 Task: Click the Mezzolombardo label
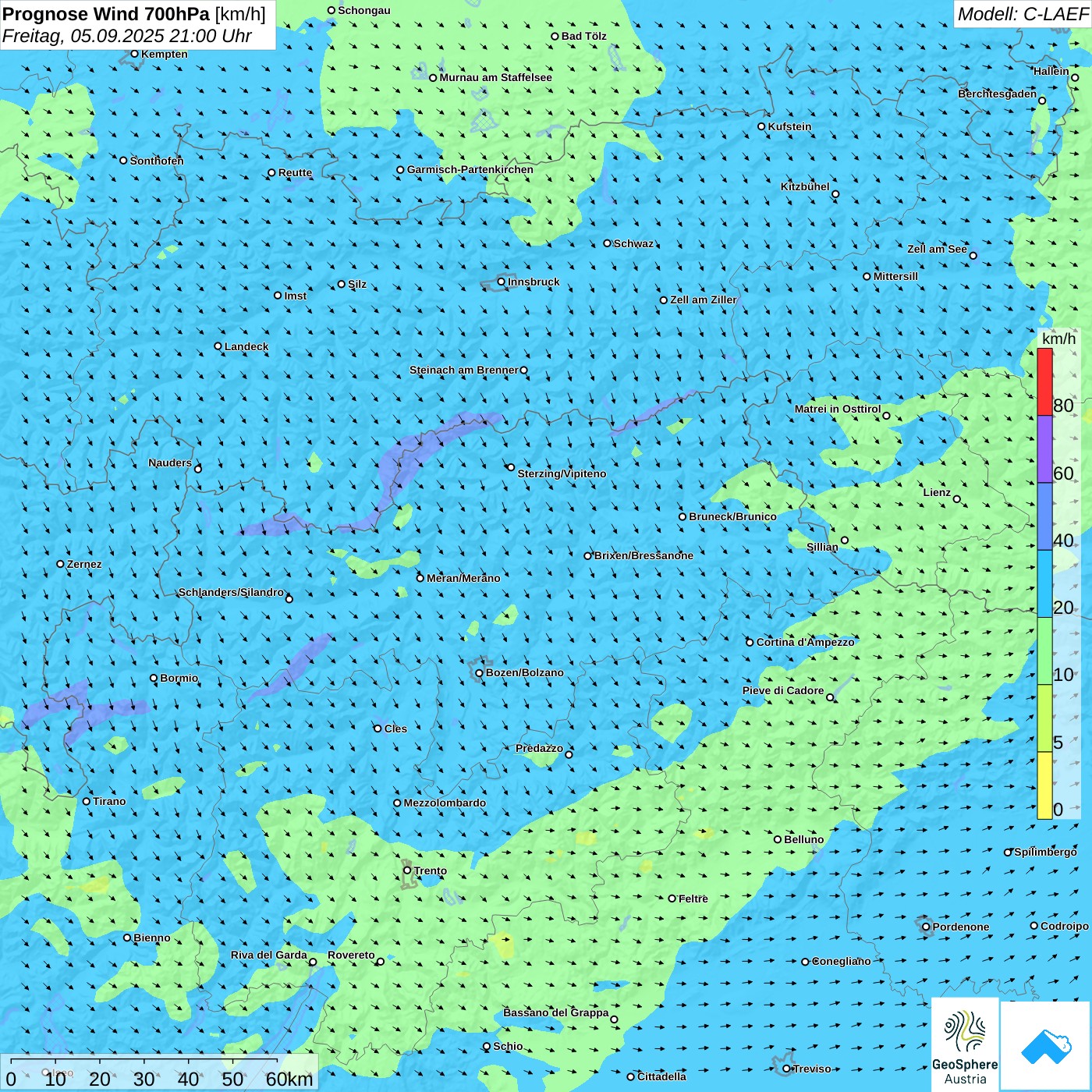(x=445, y=803)
